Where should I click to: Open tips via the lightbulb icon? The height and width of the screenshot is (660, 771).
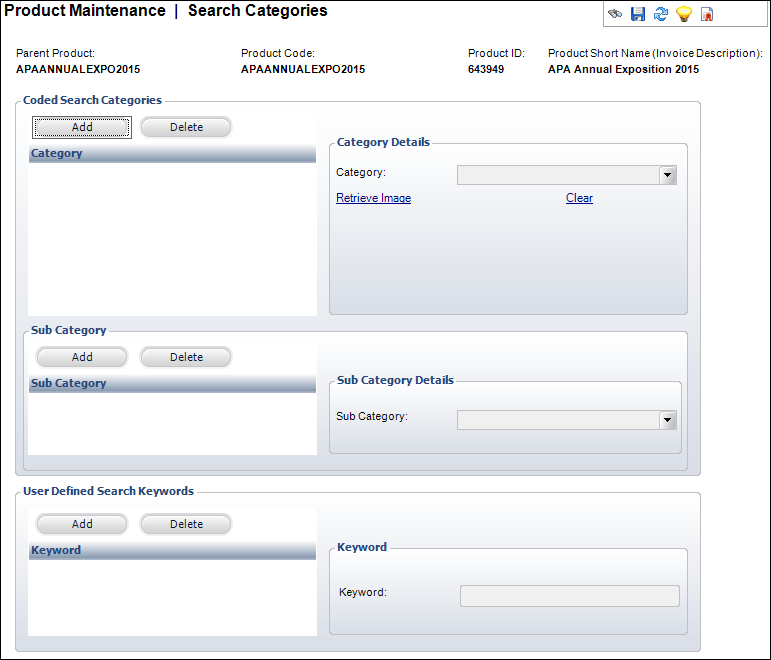[684, 14]
